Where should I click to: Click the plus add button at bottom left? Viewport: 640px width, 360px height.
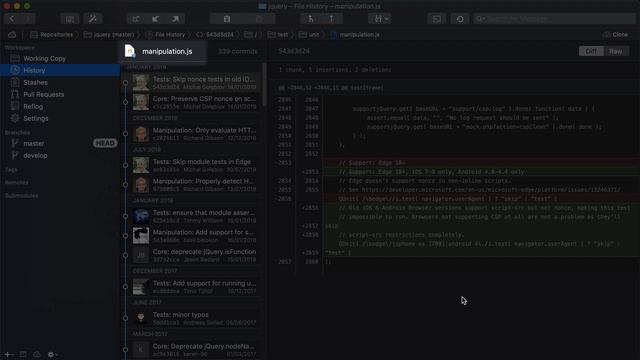[x=8, y=354]
